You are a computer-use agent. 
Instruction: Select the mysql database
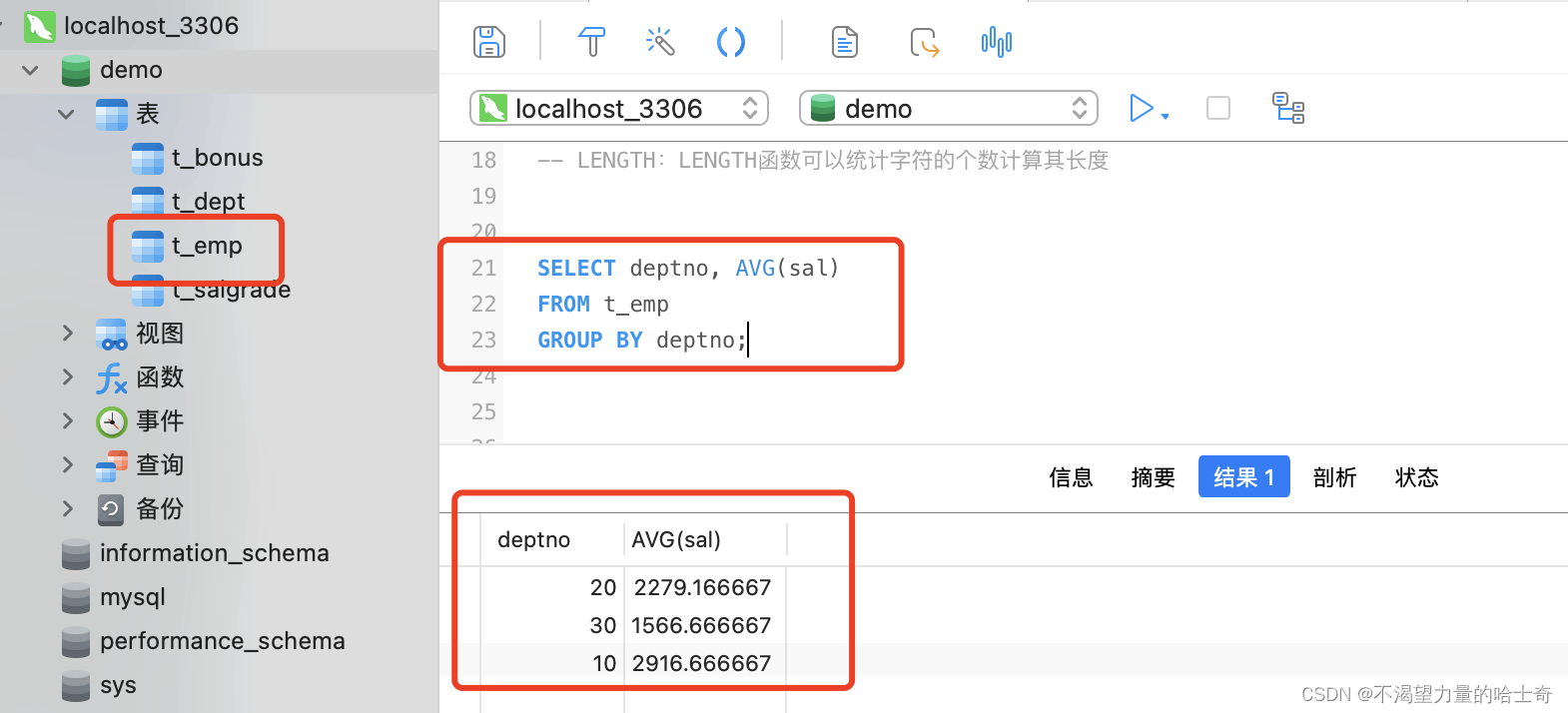(x=133, y=597)
